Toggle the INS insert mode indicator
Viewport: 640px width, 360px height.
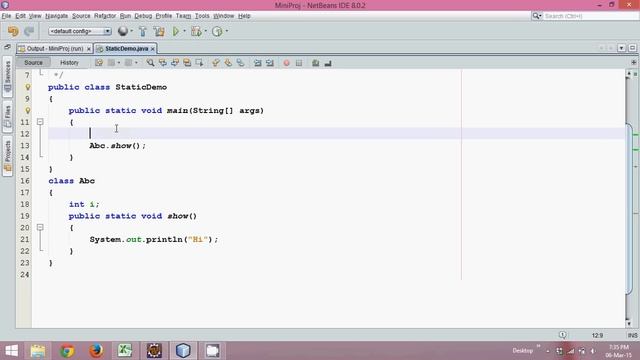click(x=633, y=335)
